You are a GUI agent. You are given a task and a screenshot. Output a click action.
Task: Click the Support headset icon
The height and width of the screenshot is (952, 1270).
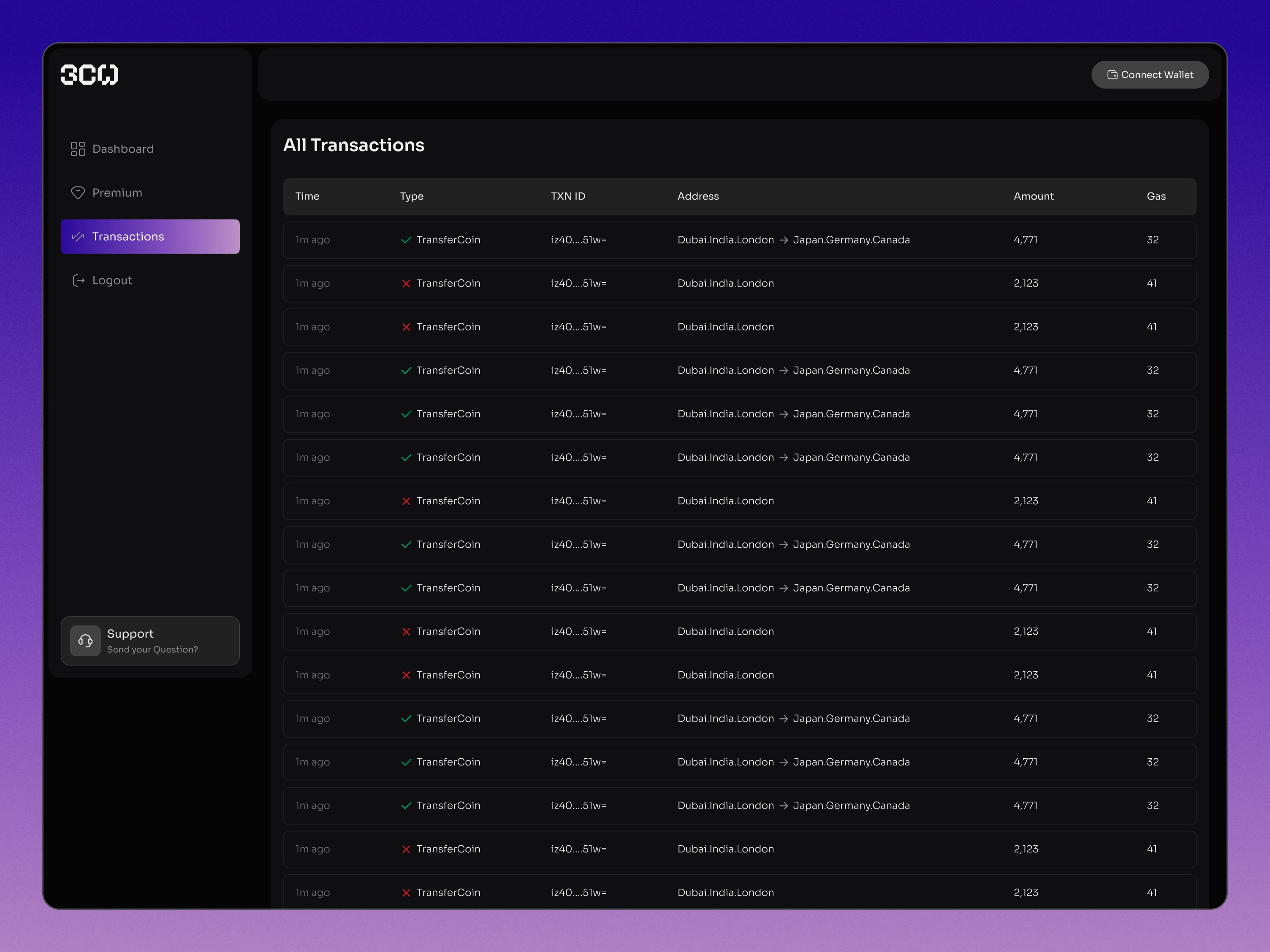pyautogui.click(x=85, y=641)
